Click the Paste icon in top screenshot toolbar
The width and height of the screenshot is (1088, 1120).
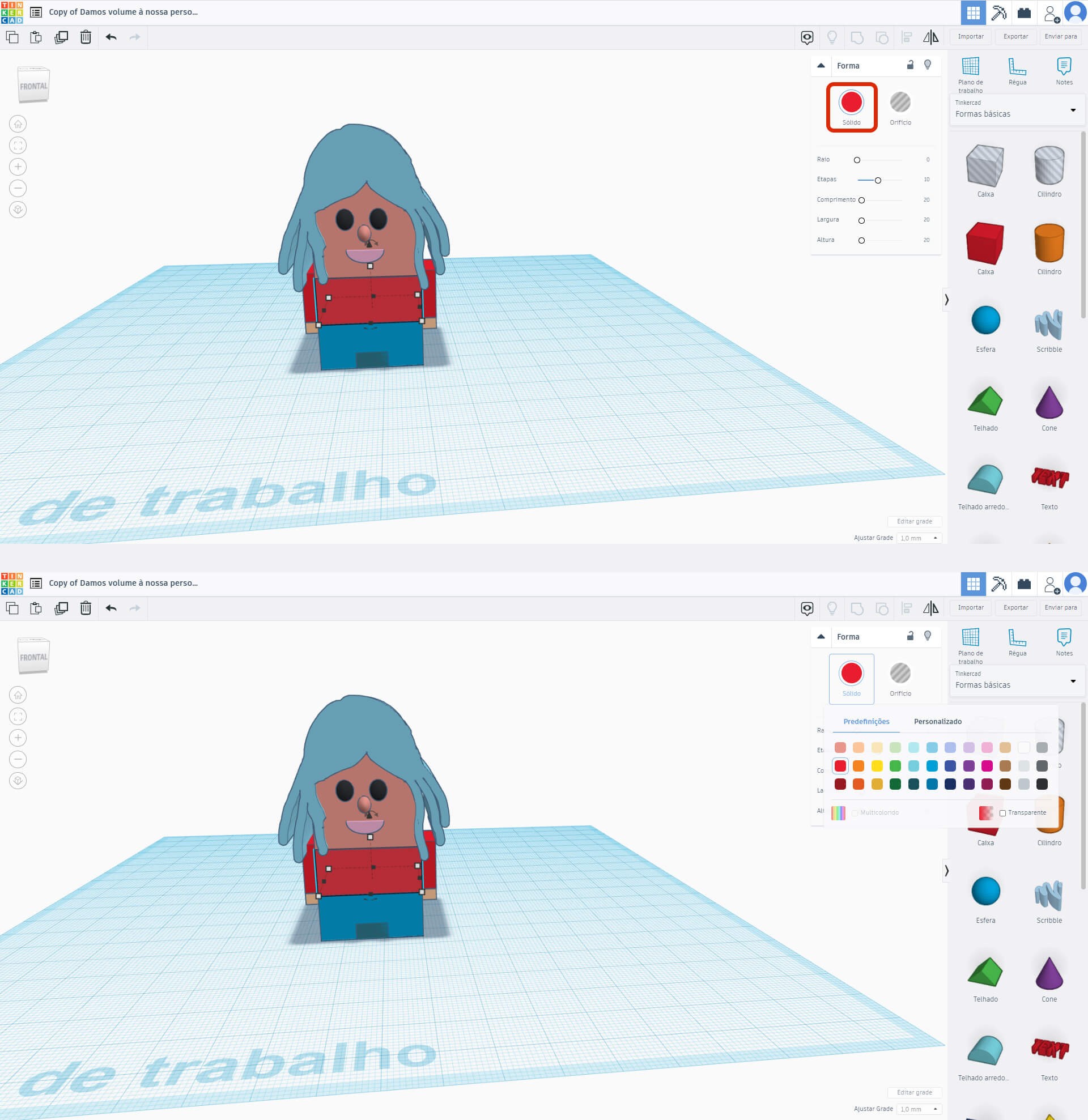tap(36, 37)
